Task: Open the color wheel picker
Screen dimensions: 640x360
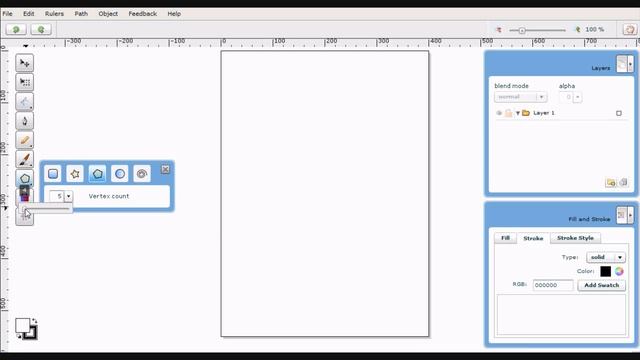Action: [x=619, y=271]
